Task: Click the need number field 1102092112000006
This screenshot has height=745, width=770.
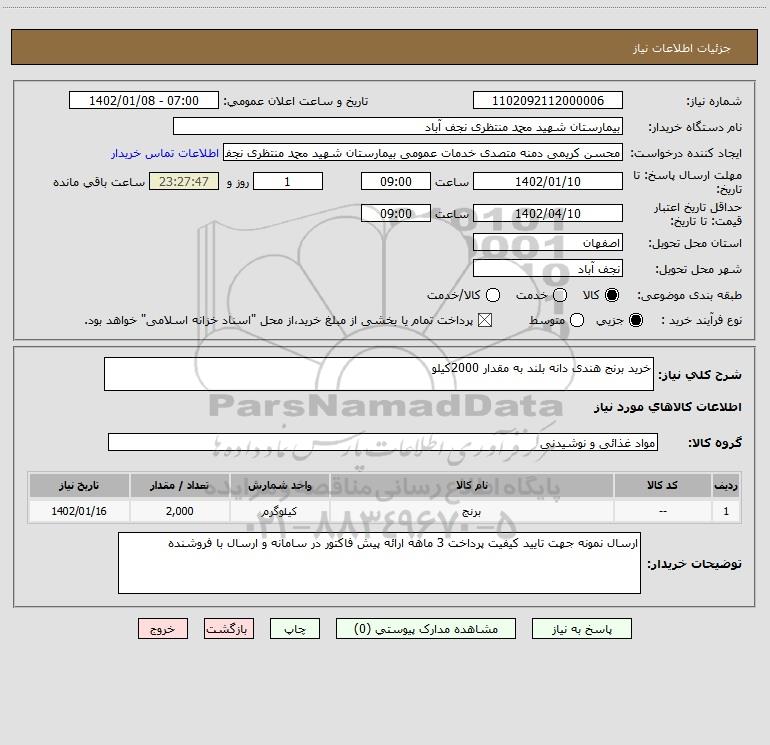Action: [548, 100]
